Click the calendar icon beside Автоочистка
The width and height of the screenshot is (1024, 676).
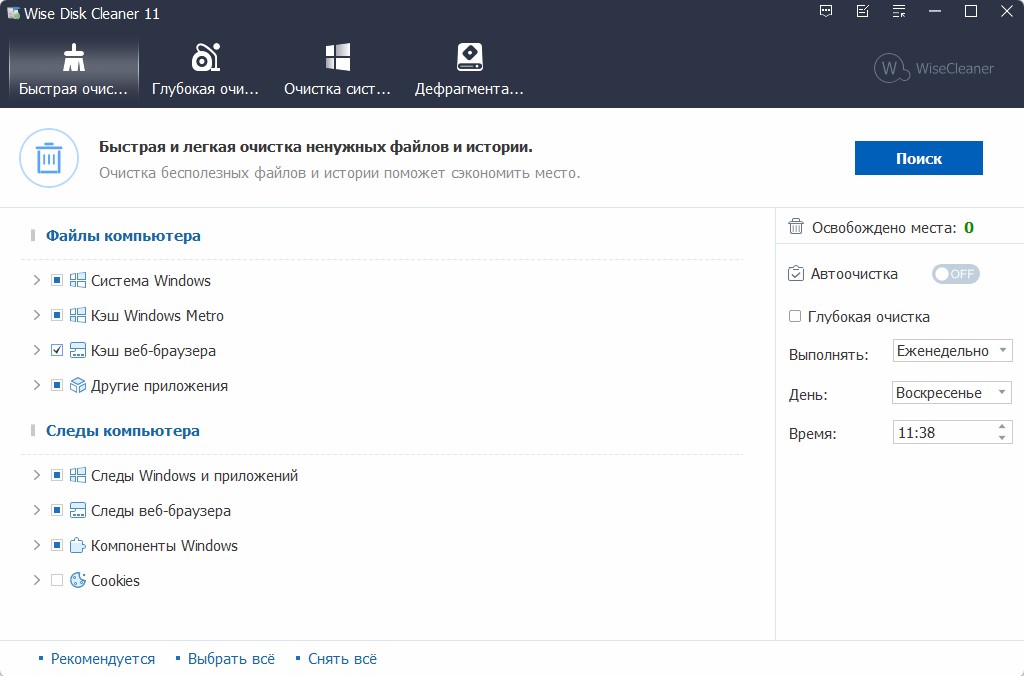pos(795,273)
